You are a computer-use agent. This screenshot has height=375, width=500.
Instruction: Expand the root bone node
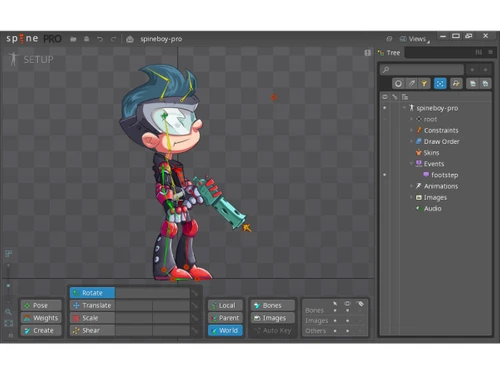[x=411, y=119]
